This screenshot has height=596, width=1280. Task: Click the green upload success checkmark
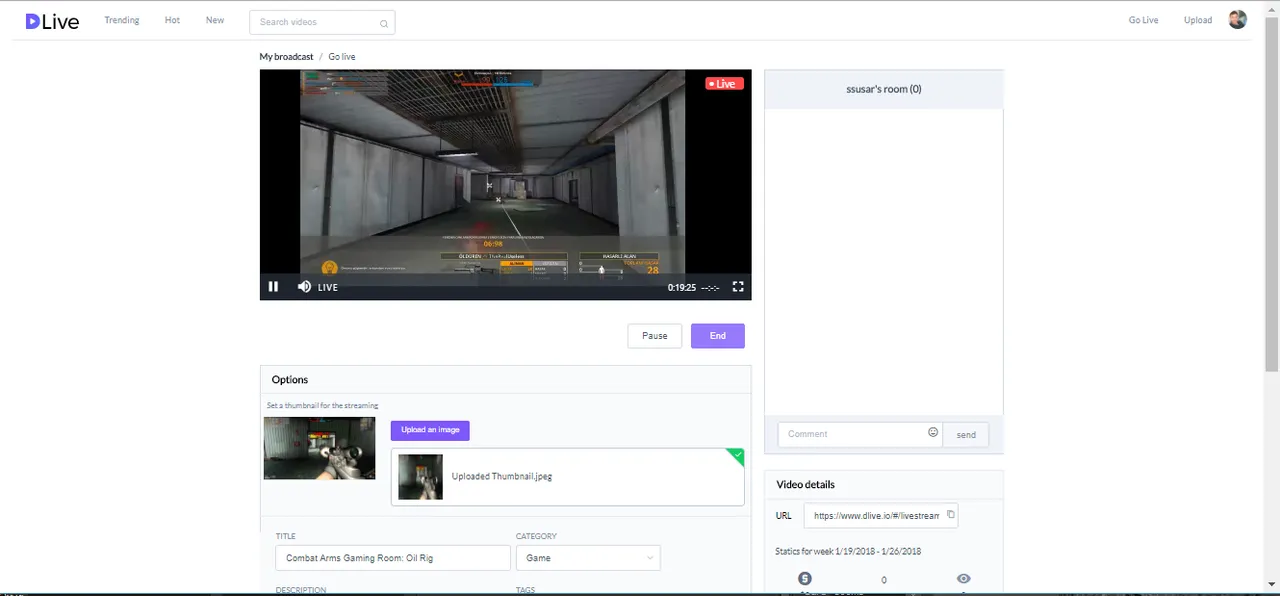tap(737, 456)
